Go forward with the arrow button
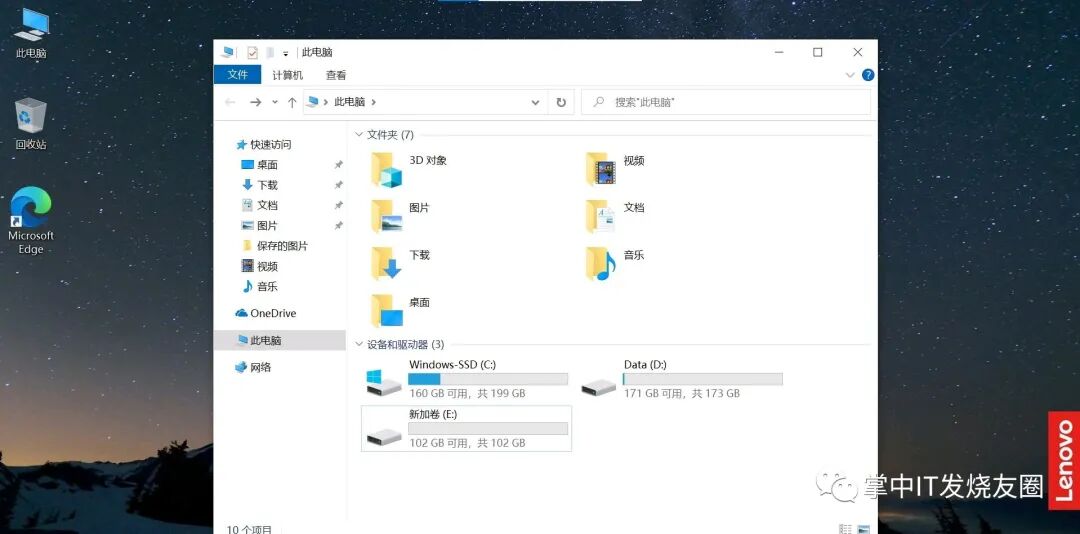Screen dimensions: 1080x534 (x=256, y=102)
